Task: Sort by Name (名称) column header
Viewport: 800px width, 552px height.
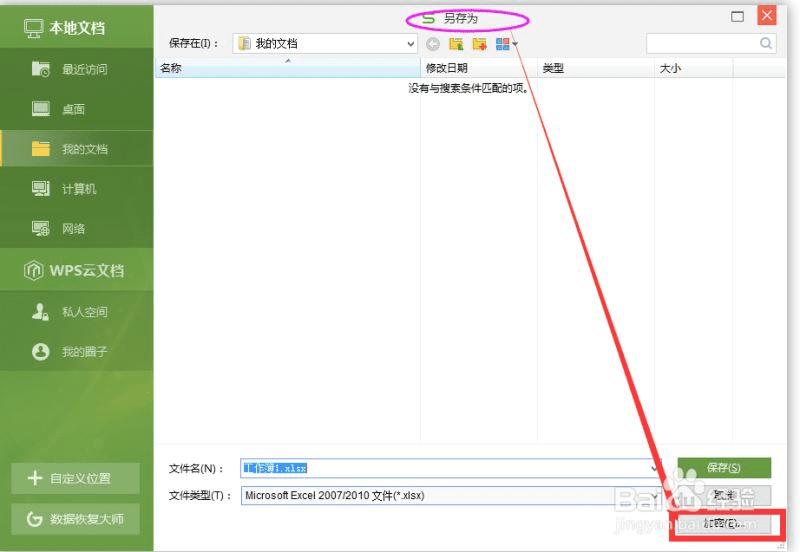Action: point(287,68)
